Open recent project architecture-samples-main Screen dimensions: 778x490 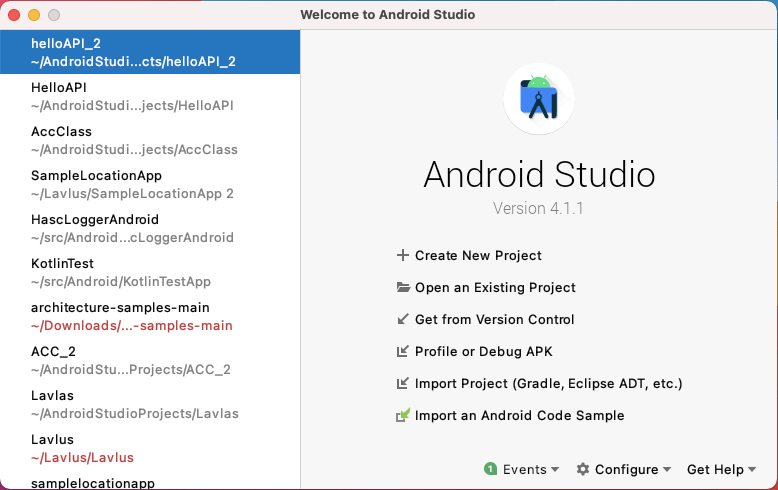pyautogui.click(x=150, y=316)
